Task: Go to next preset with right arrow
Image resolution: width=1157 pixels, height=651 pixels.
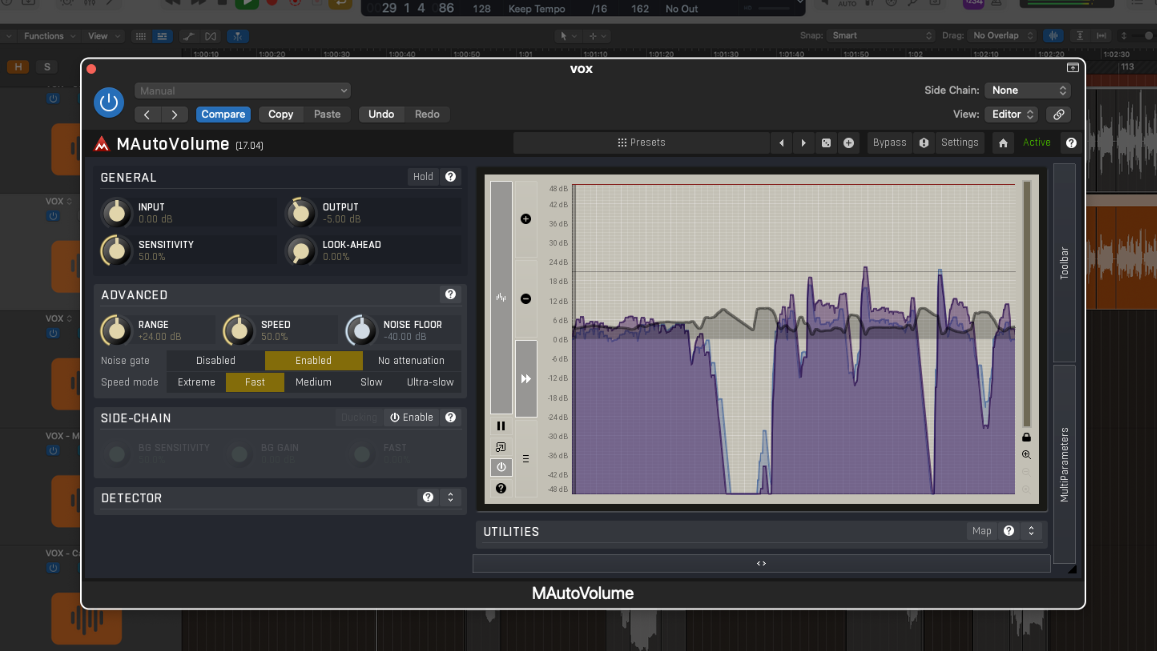Action: click(x=174, y=114)
